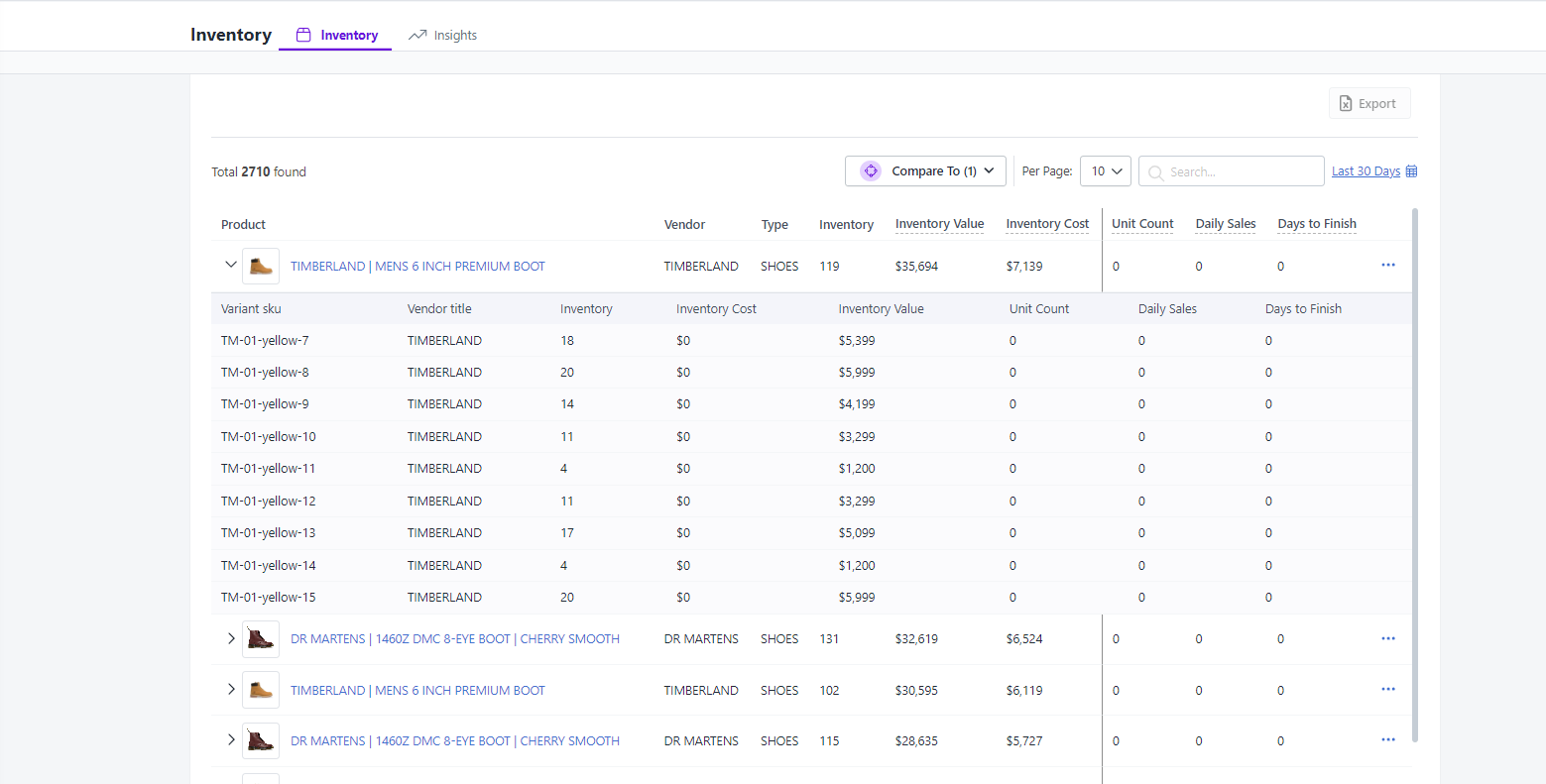1546x784 pixels.
Task: Click the boot thumbnail in the $28,635 row
Action: (x=261, y=740)
